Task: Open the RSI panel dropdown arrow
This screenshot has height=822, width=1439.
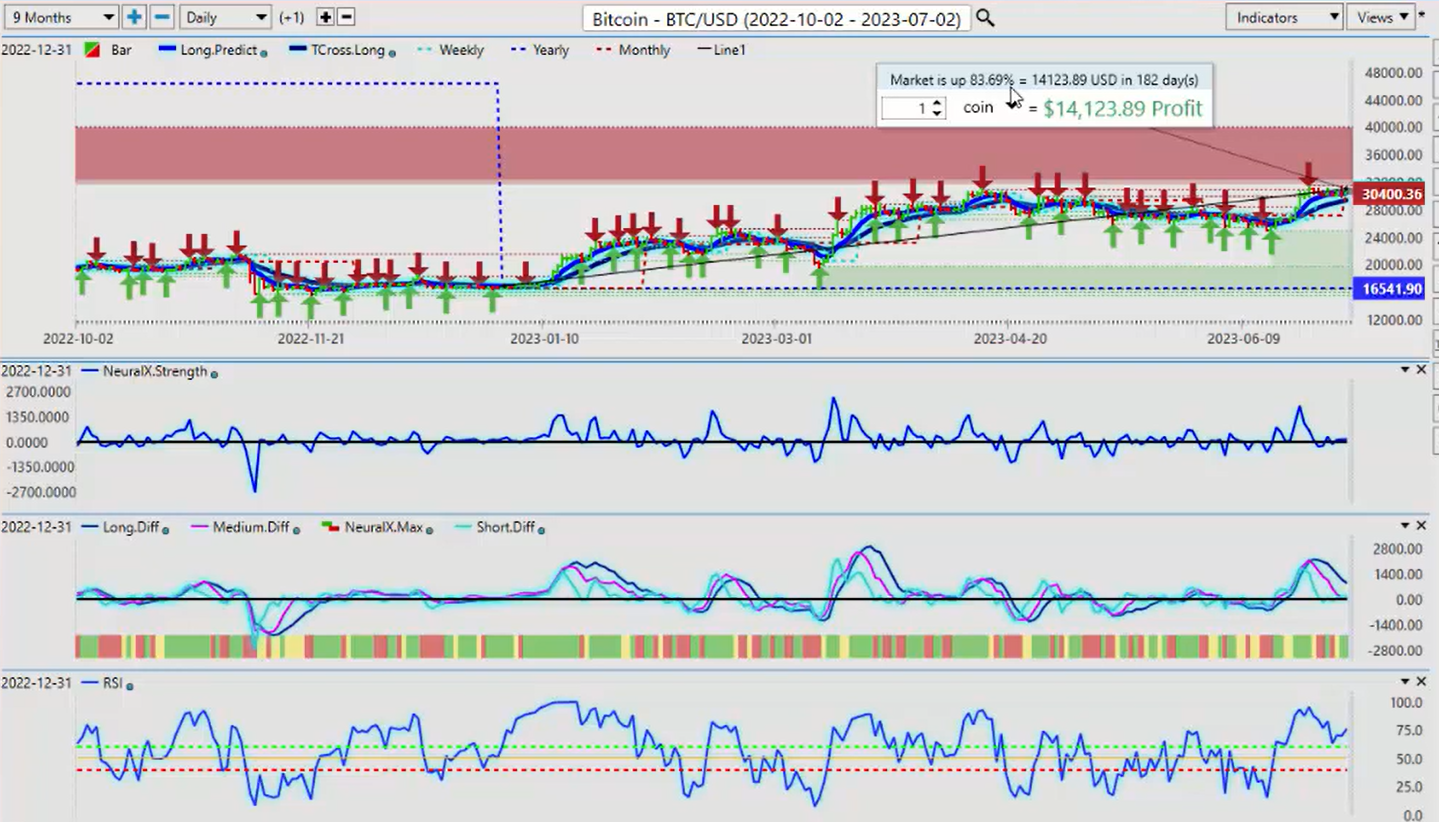Action: (1405, 680)
